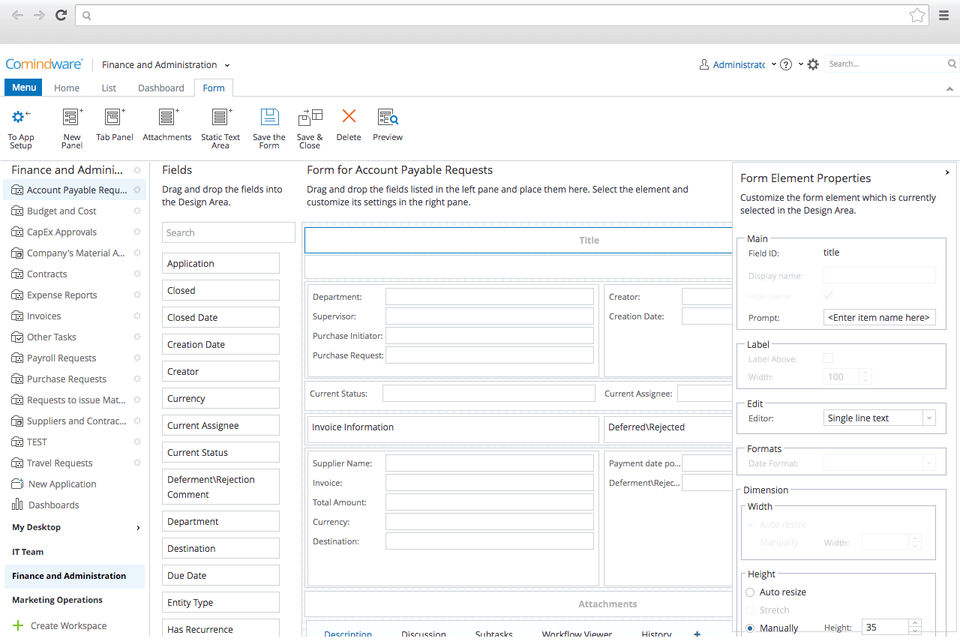The height and width of the screenshot is (644, 960).
Task: Open the help question mark icon
Action: point(786,64)
